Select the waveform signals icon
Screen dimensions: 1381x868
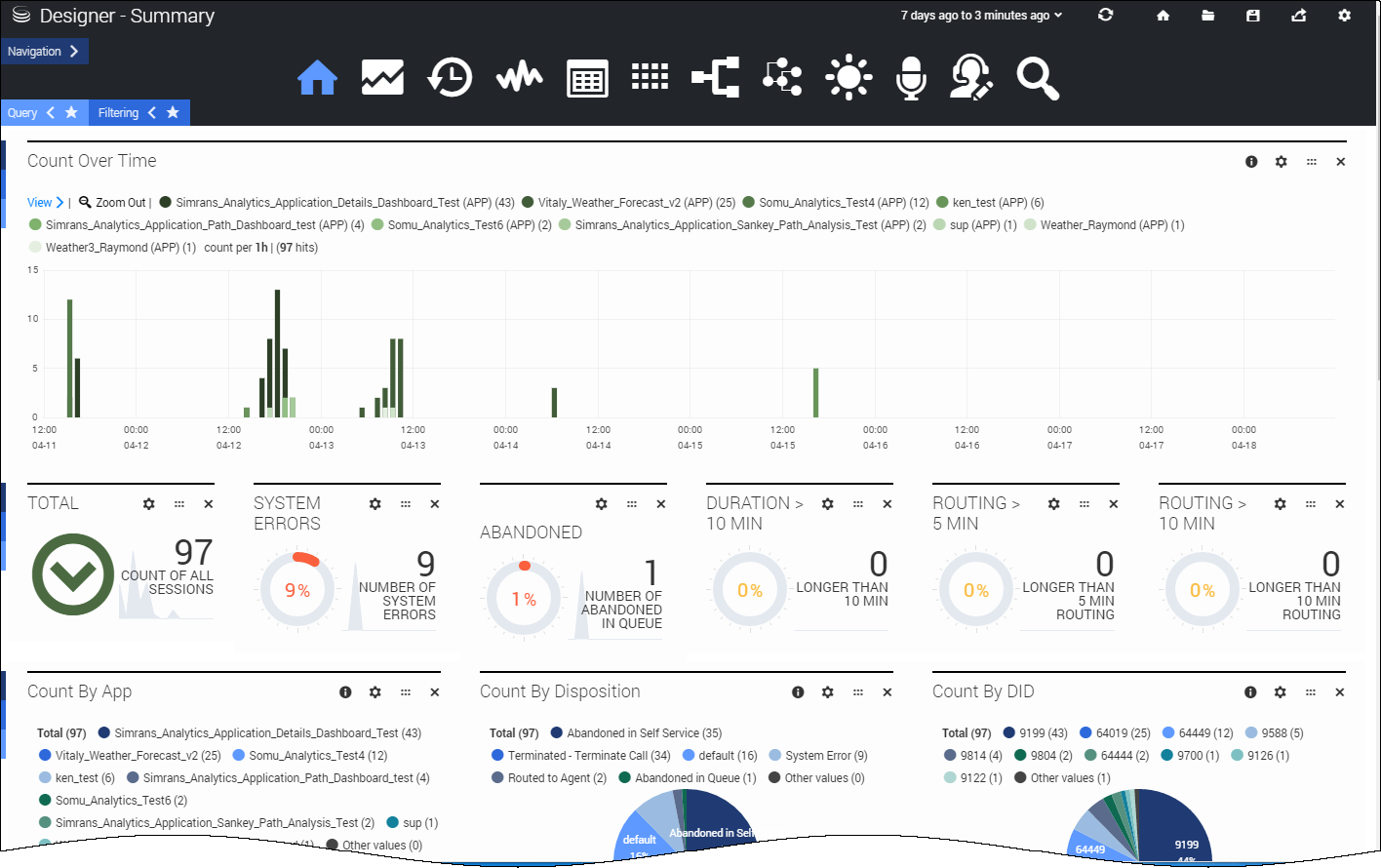(518, 76)
